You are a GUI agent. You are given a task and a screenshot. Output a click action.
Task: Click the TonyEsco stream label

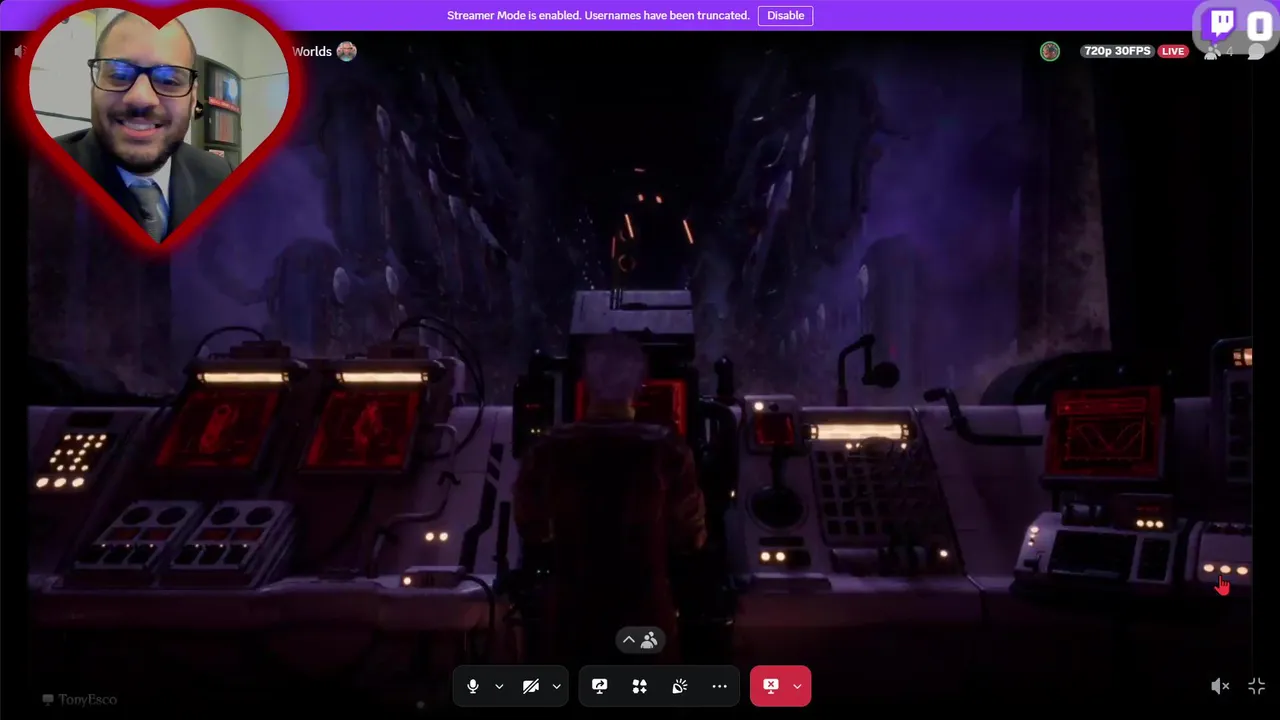pos(80,699)
